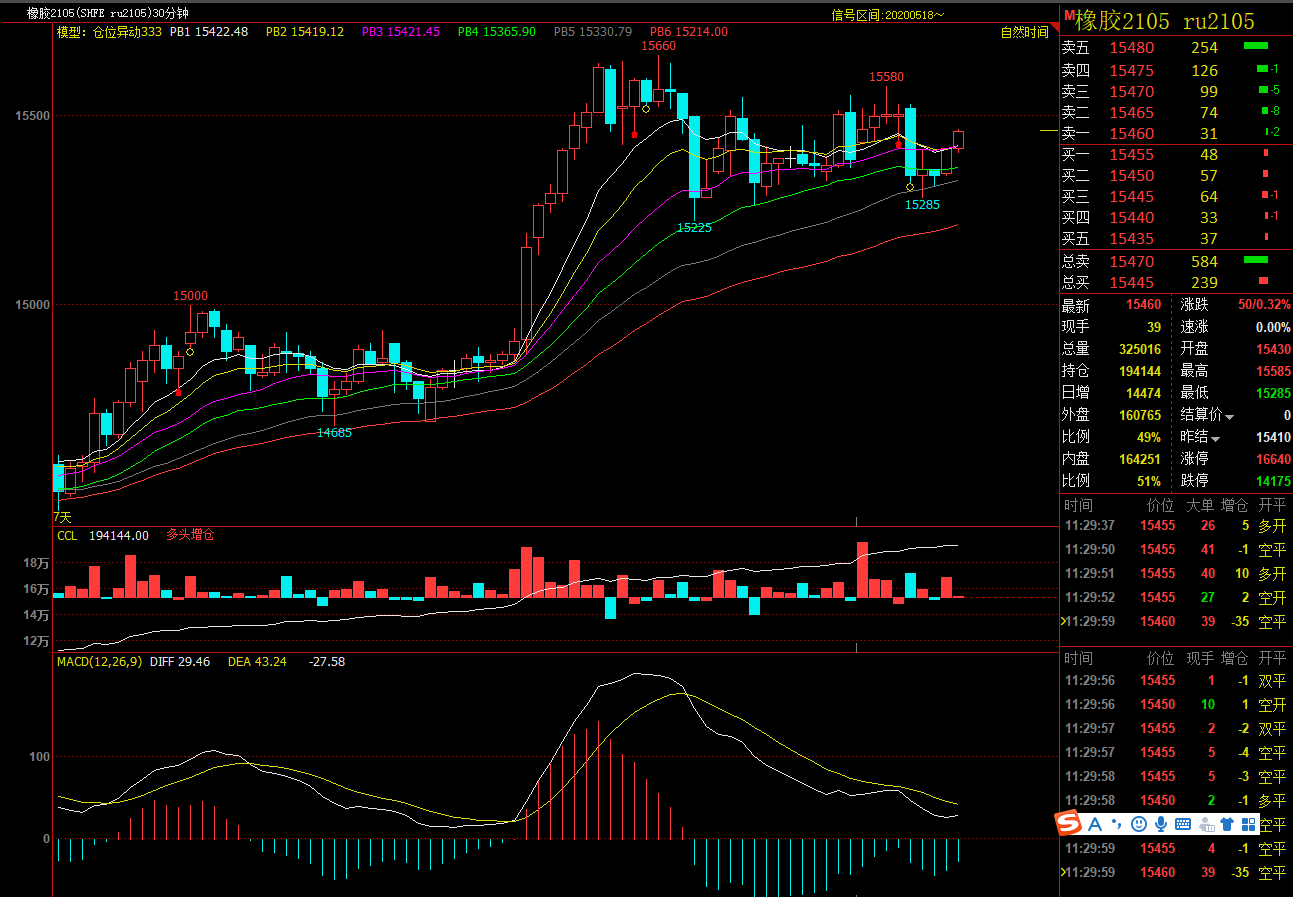Toggle punctuation mode in the Sogou bar
The width and height of the screenshot is (1293, 897).
pyautogui.click(x=1117, y=824)
